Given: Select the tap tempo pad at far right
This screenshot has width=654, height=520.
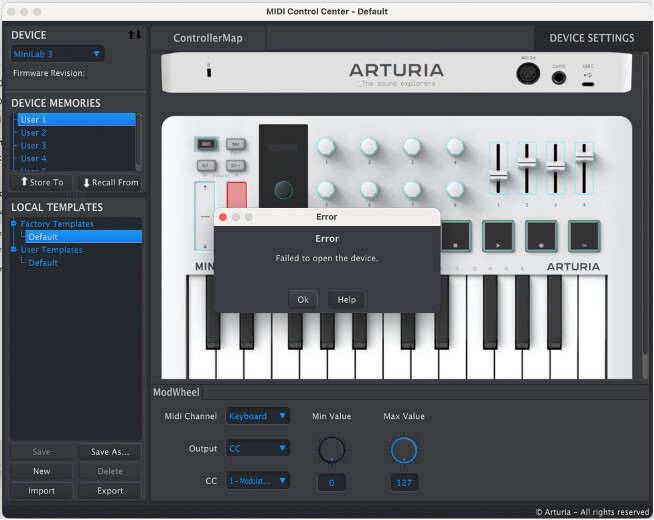Looking at the screenshot, I should pyautogui.click(x=584, y=236).
